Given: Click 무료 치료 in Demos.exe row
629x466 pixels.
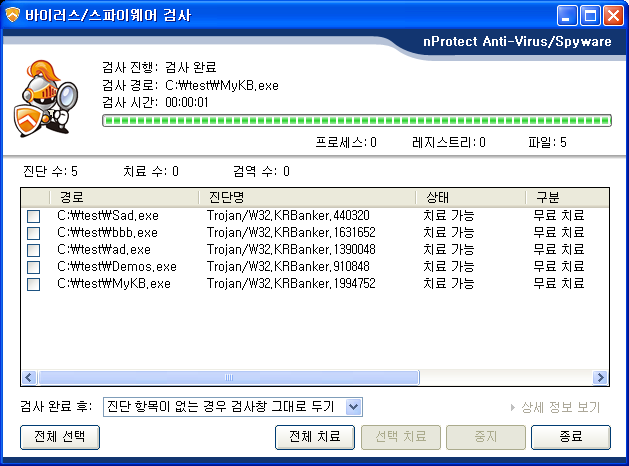Looking at the screenshot, I should [x=558, y=267].
